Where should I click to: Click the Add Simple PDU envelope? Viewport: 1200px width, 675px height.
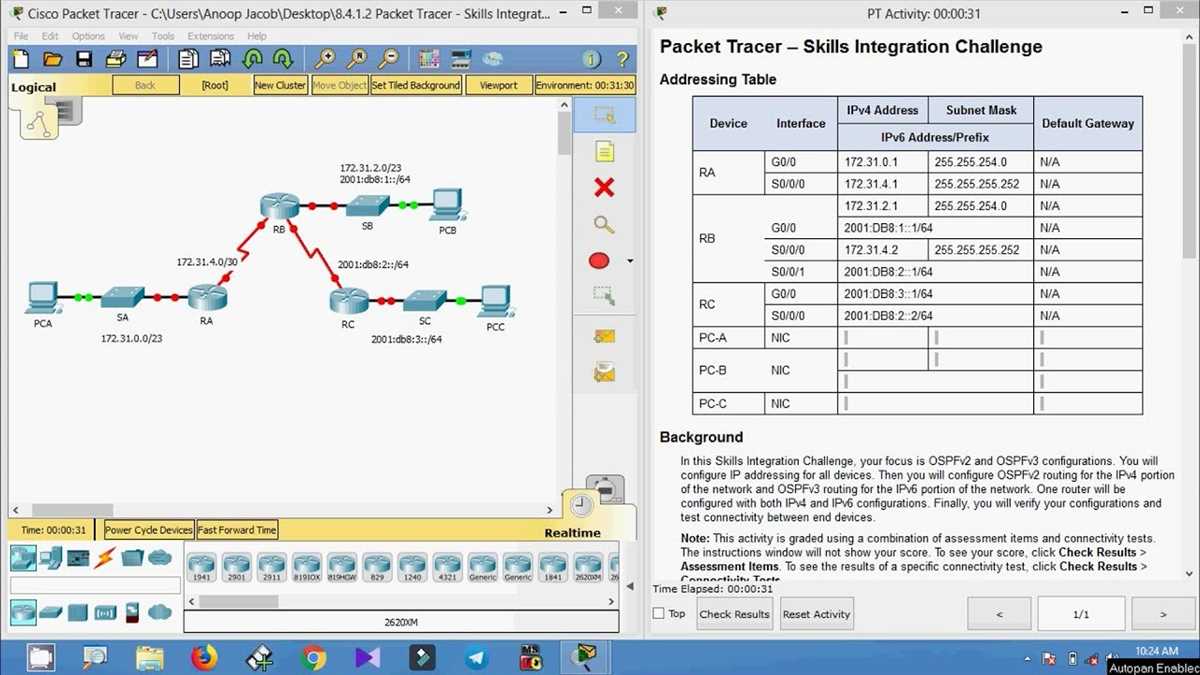tap(603, 337)
